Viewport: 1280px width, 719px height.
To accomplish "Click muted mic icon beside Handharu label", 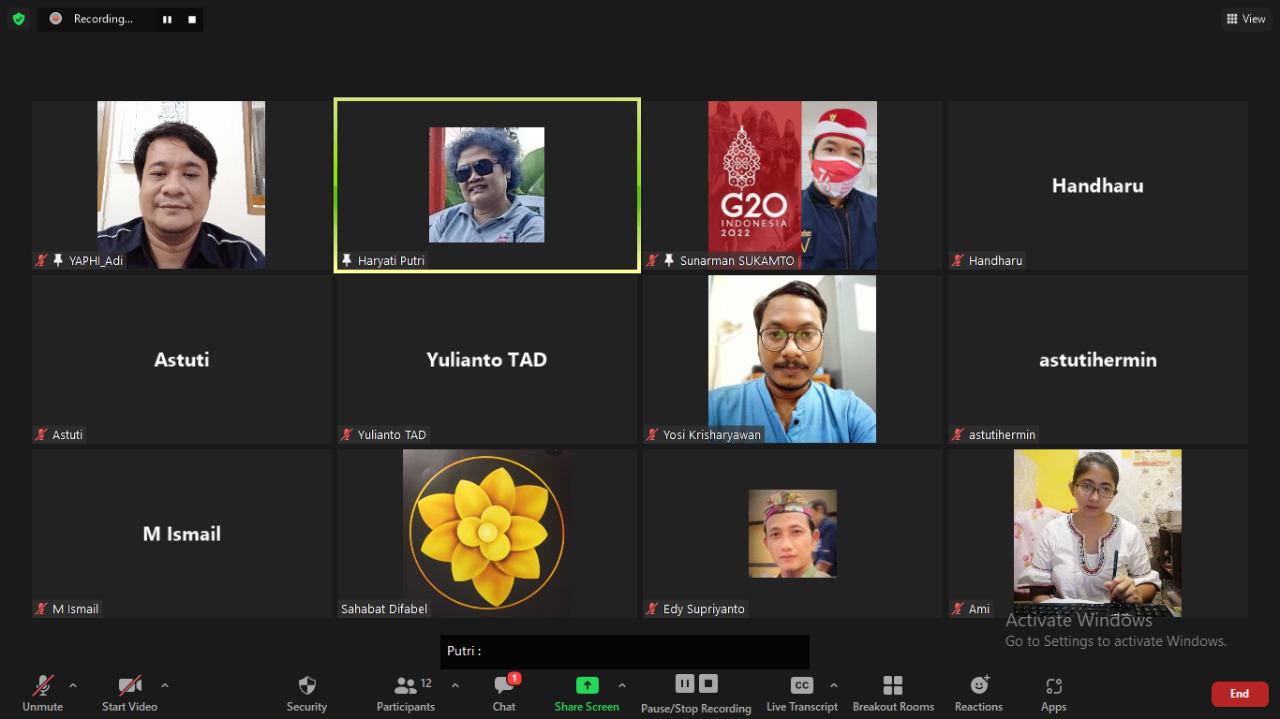I will [958, 260].
